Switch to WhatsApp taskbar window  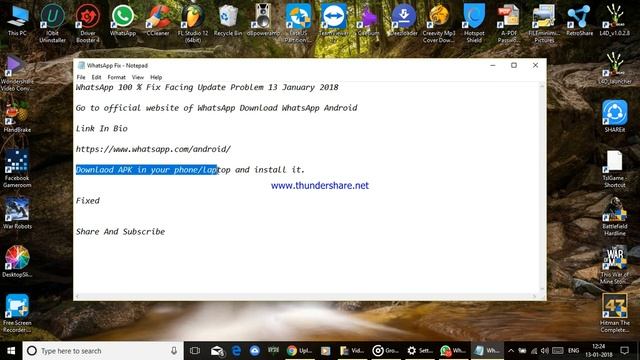coord(452,351)
